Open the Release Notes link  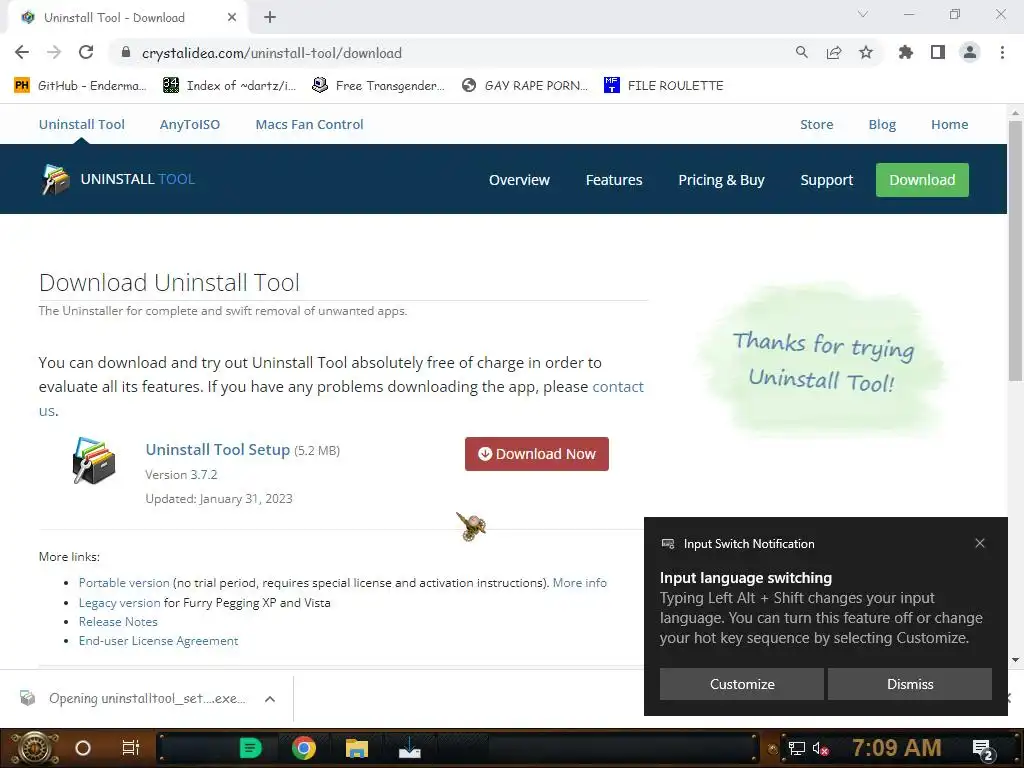tap(118, 622)
